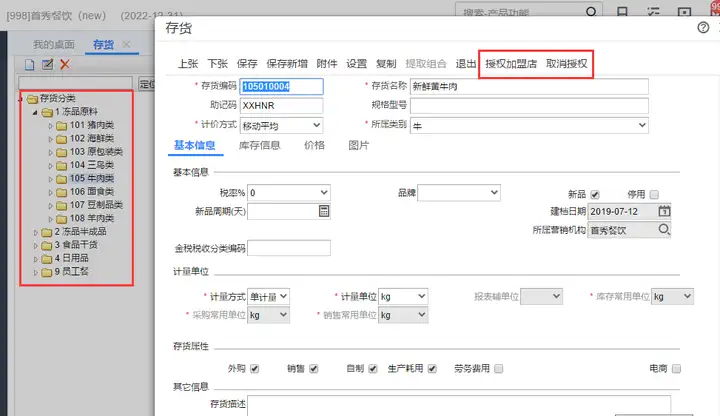Image resolution: width=720 pixels, height=416 pixels.
Task: Expand the 2 冻品半成品 tree node
Action: [36, 232]
